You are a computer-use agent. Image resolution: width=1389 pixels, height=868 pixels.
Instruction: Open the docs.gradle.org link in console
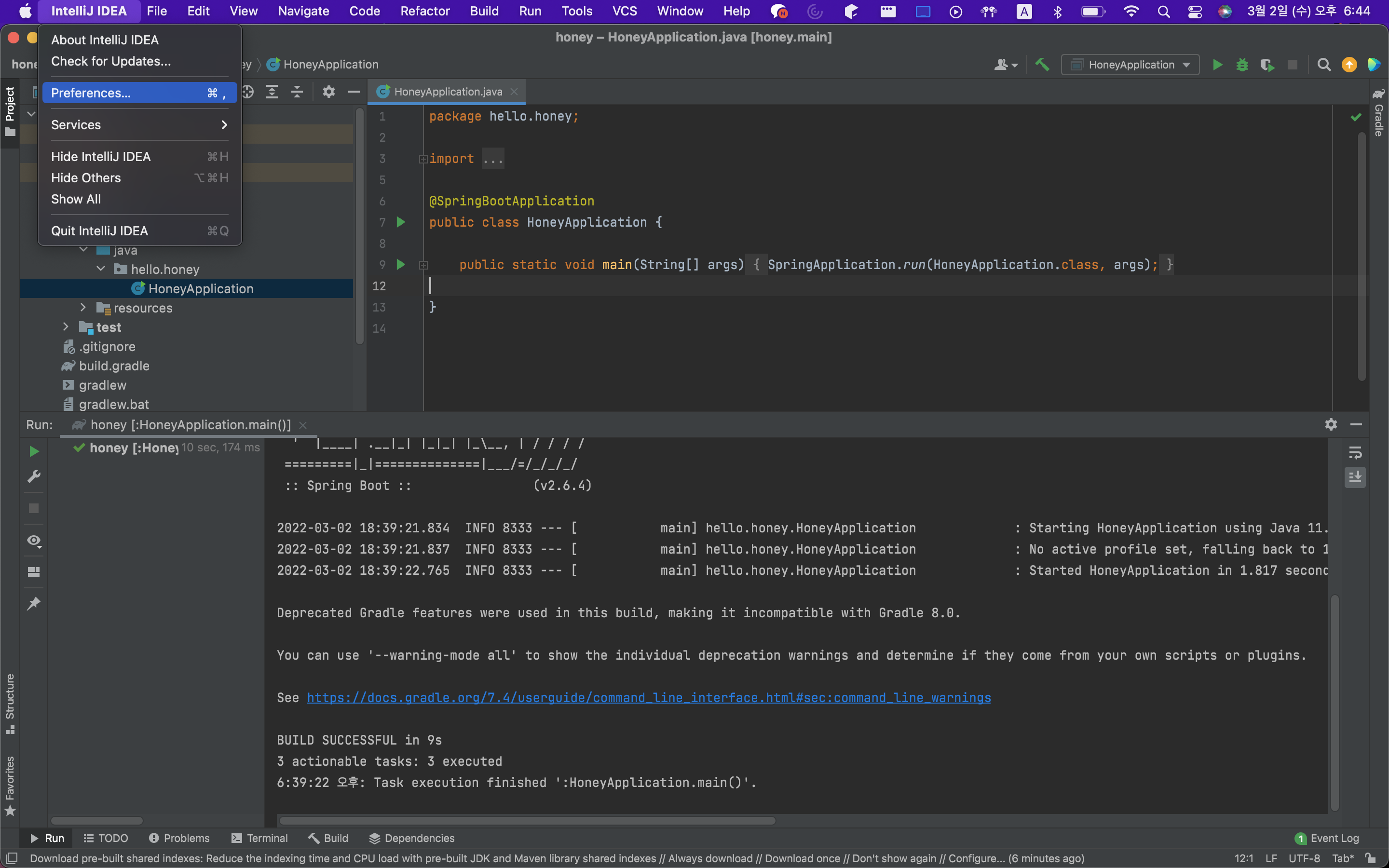point(648,697)
